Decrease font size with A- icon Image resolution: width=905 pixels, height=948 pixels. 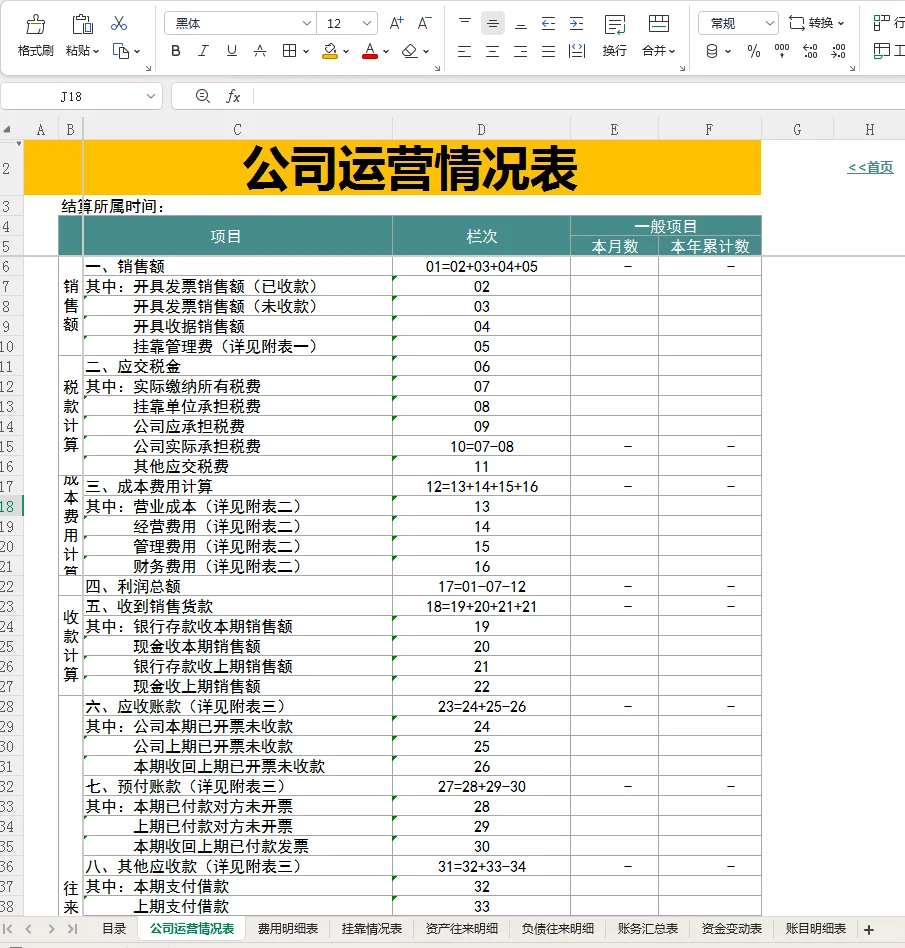tap(424, 24)
